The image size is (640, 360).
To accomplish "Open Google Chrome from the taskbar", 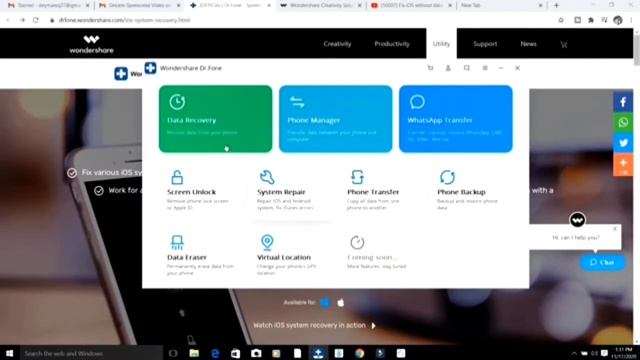I will 359,353.
